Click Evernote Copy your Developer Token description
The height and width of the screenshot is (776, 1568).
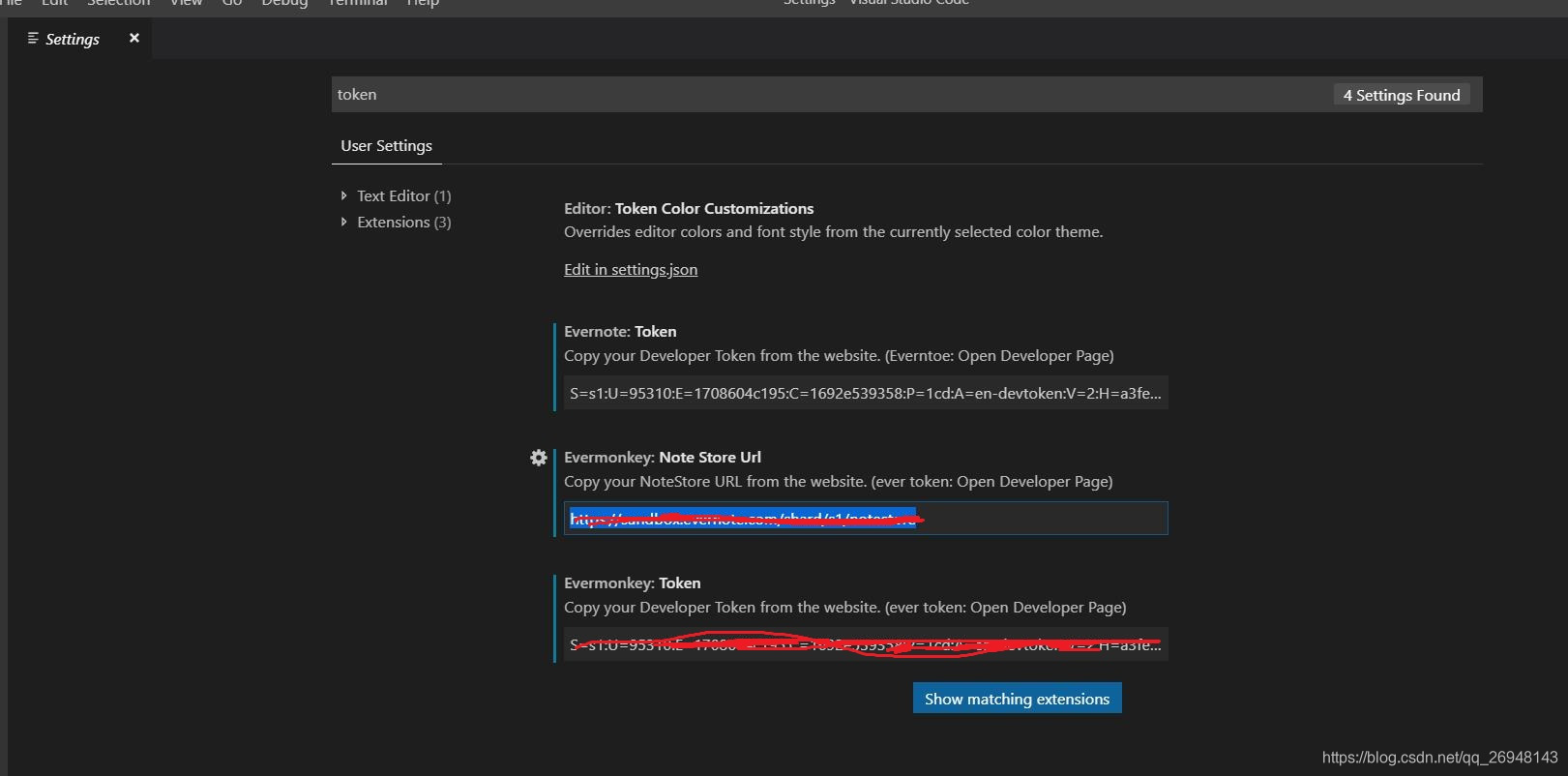(x=839, y=355)
